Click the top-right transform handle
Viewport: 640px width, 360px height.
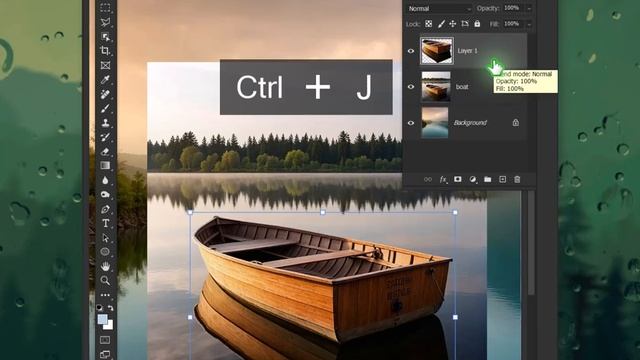[455, 212]
